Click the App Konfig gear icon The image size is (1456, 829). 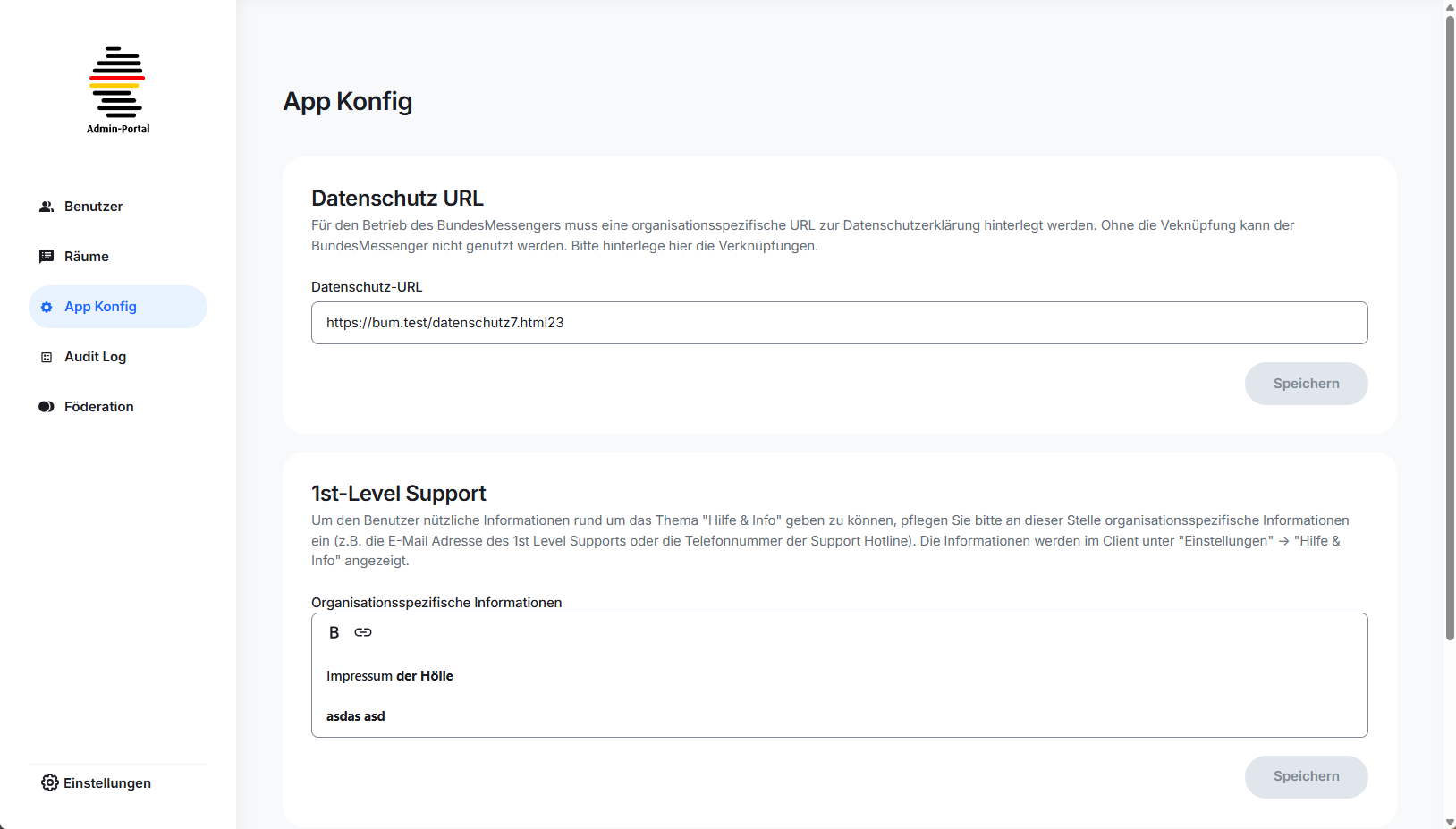point(47,307)
